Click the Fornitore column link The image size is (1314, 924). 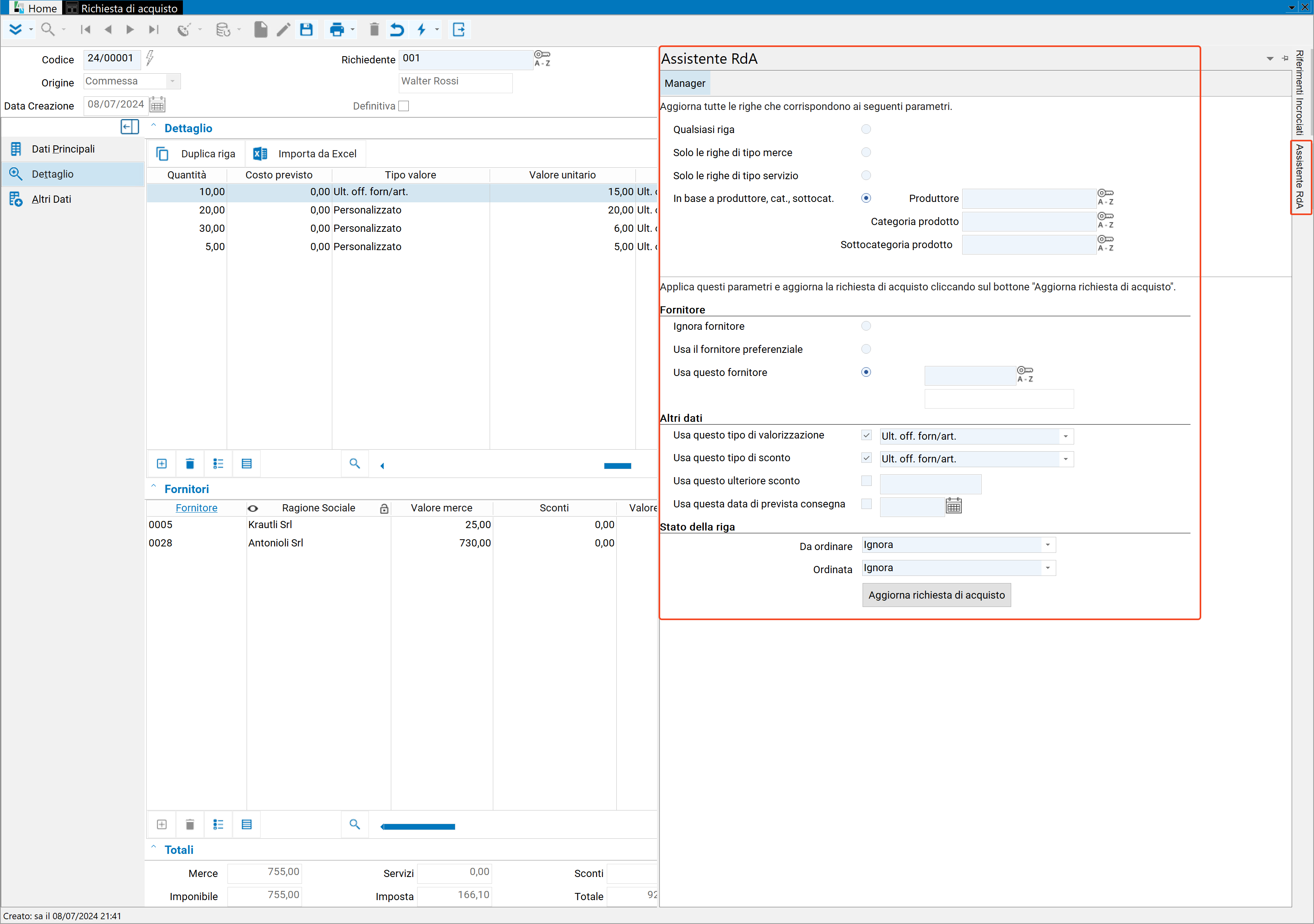[x=196, y=508]
